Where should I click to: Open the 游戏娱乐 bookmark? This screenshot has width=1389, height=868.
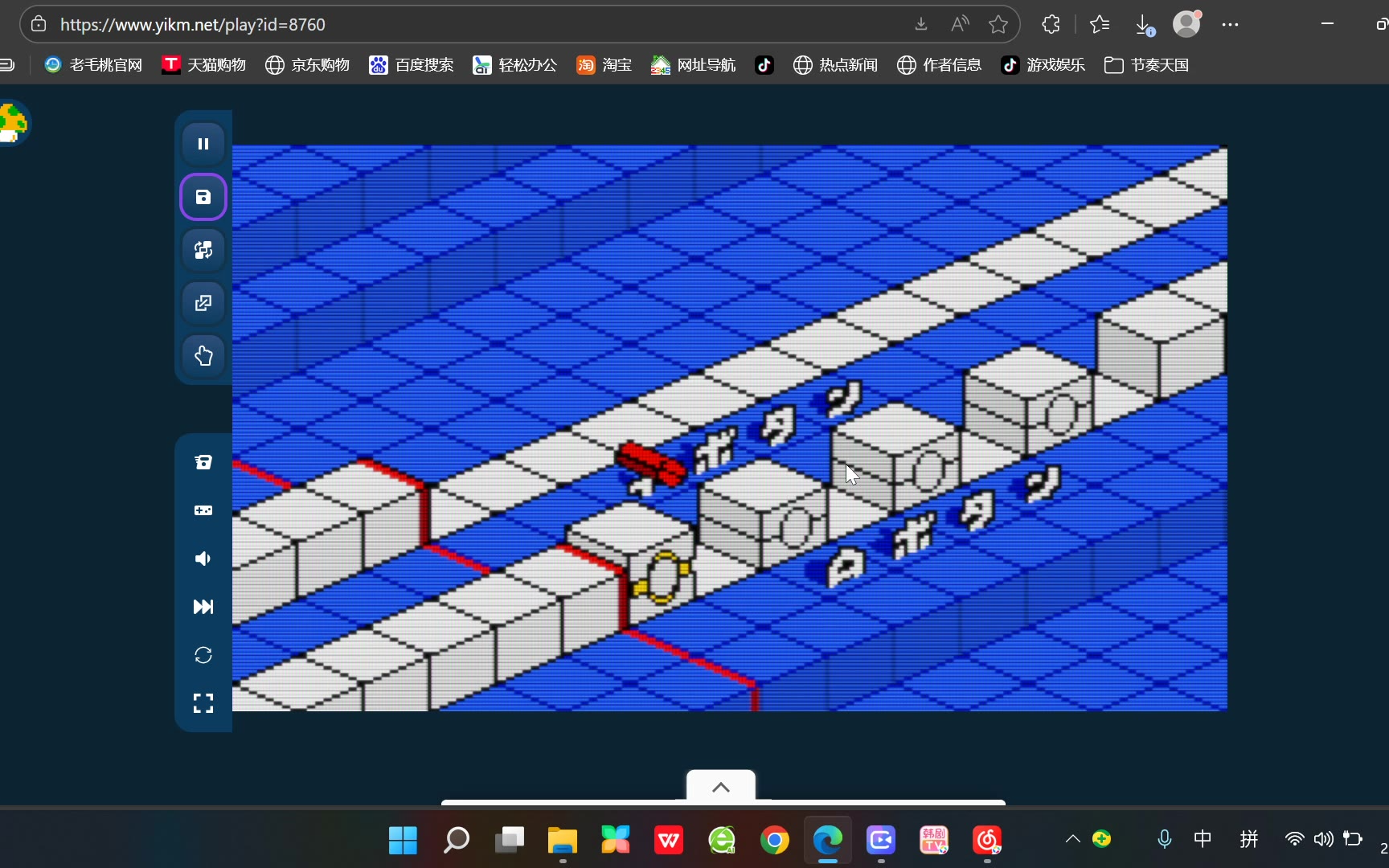click(1043, 65)
